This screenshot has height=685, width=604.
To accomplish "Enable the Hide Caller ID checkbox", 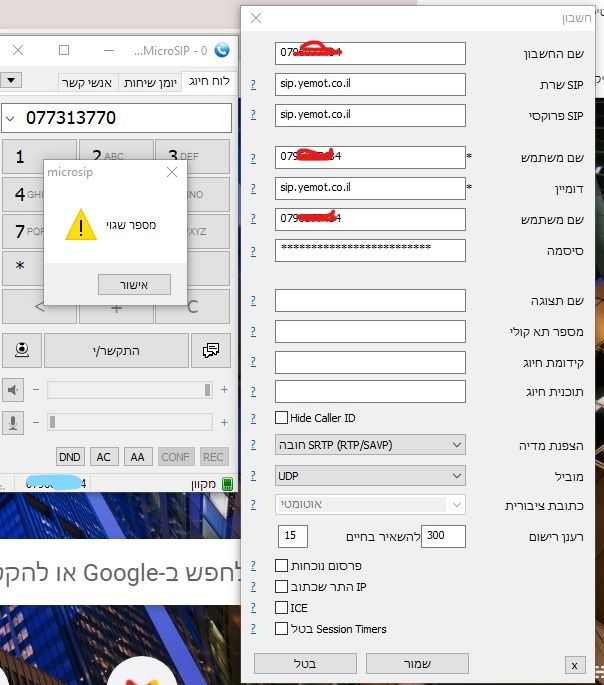I will [281, 418].
